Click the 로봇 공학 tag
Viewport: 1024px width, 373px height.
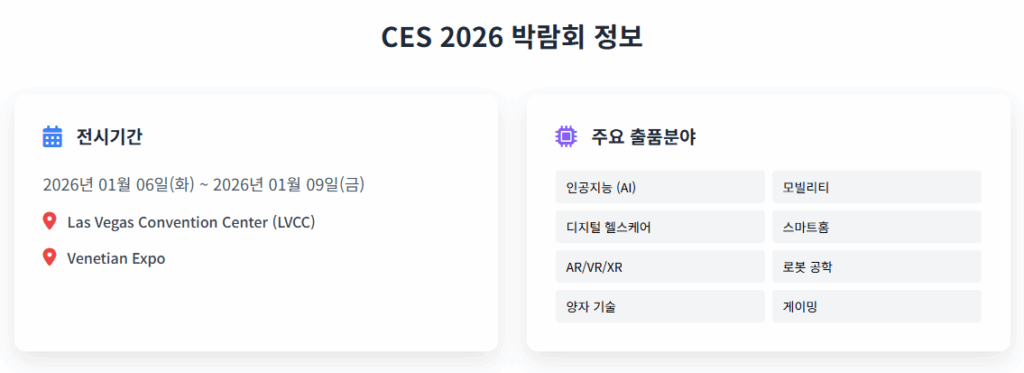876,267
